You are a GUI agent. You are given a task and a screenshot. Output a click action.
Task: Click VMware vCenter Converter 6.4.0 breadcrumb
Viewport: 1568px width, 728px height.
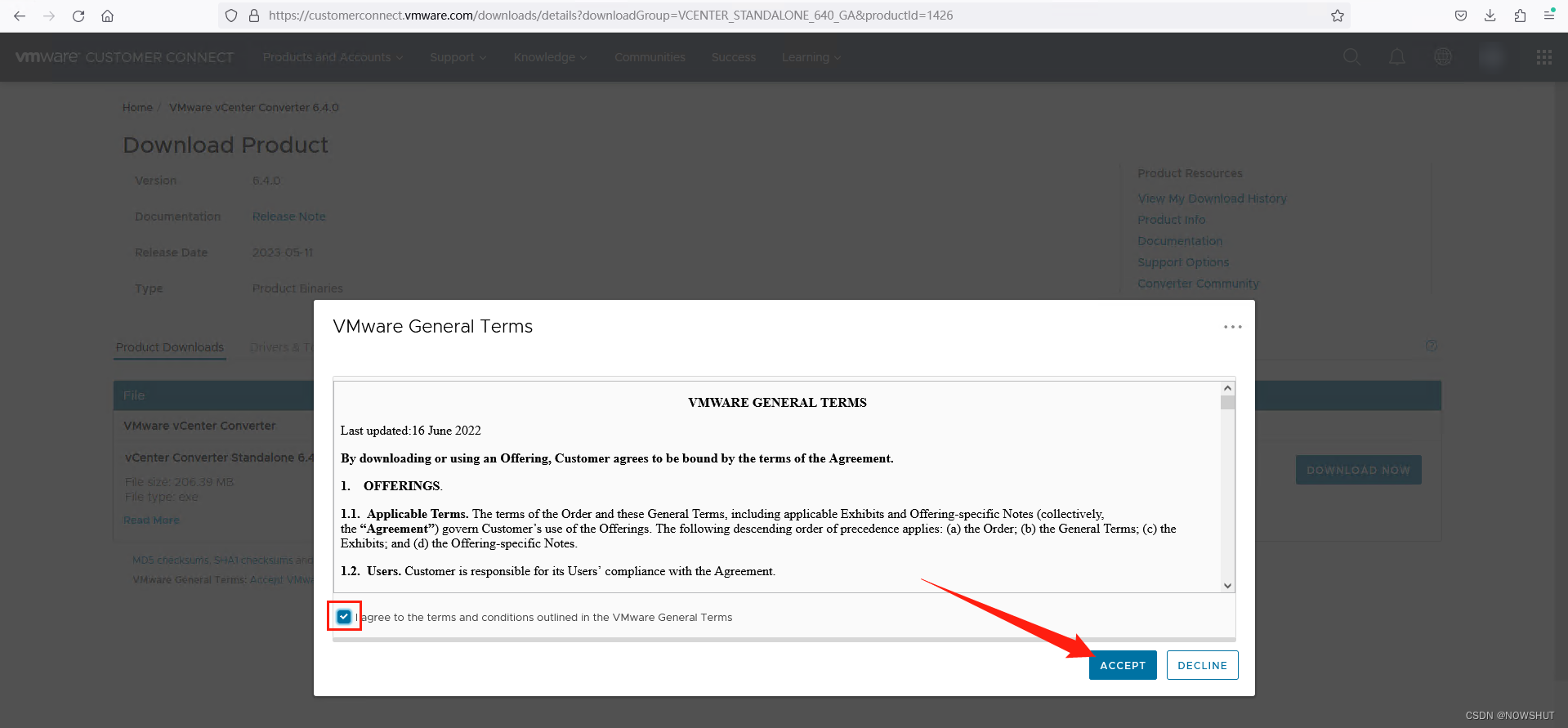click(253, 107)
